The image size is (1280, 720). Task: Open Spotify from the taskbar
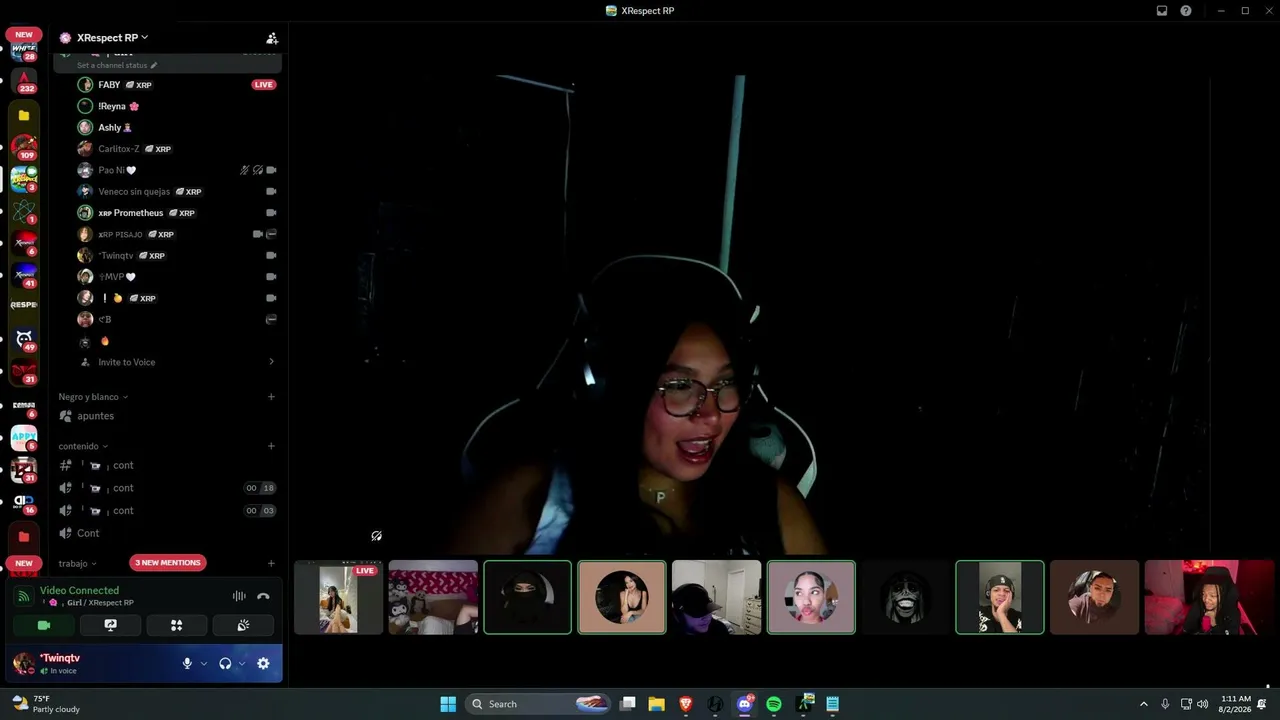pyautogui.click(x=774, y=704)
